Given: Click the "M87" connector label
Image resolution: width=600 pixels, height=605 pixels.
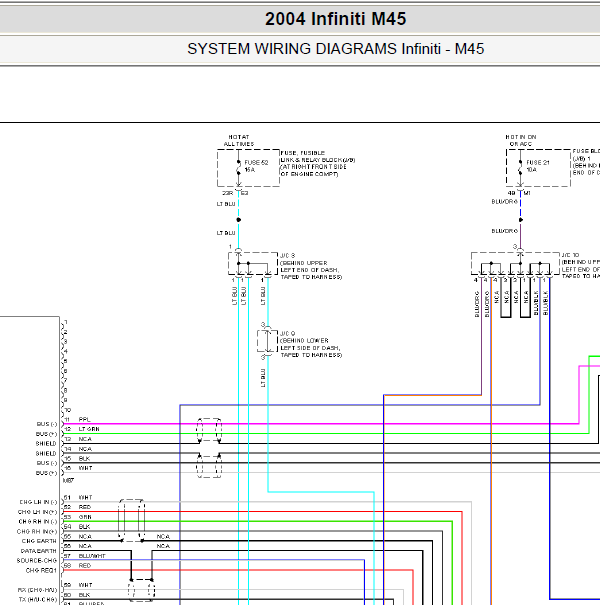Looking at the screenshot, I should [x=68, y=480].
